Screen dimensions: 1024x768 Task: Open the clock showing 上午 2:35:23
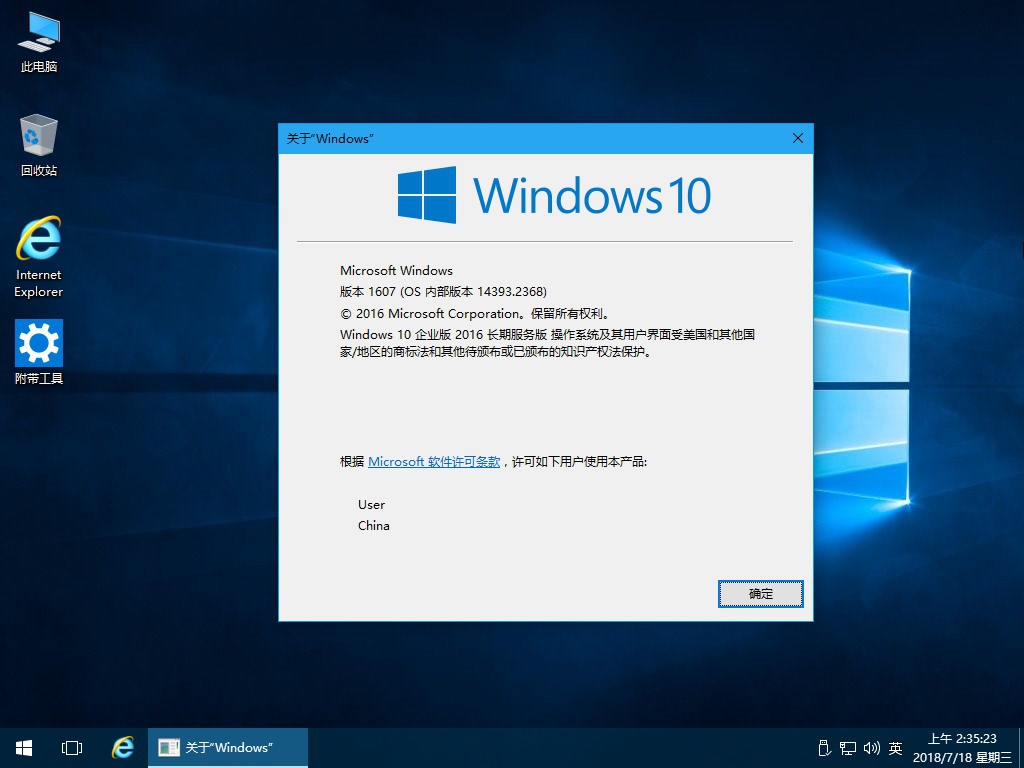[x=962, y=748]
